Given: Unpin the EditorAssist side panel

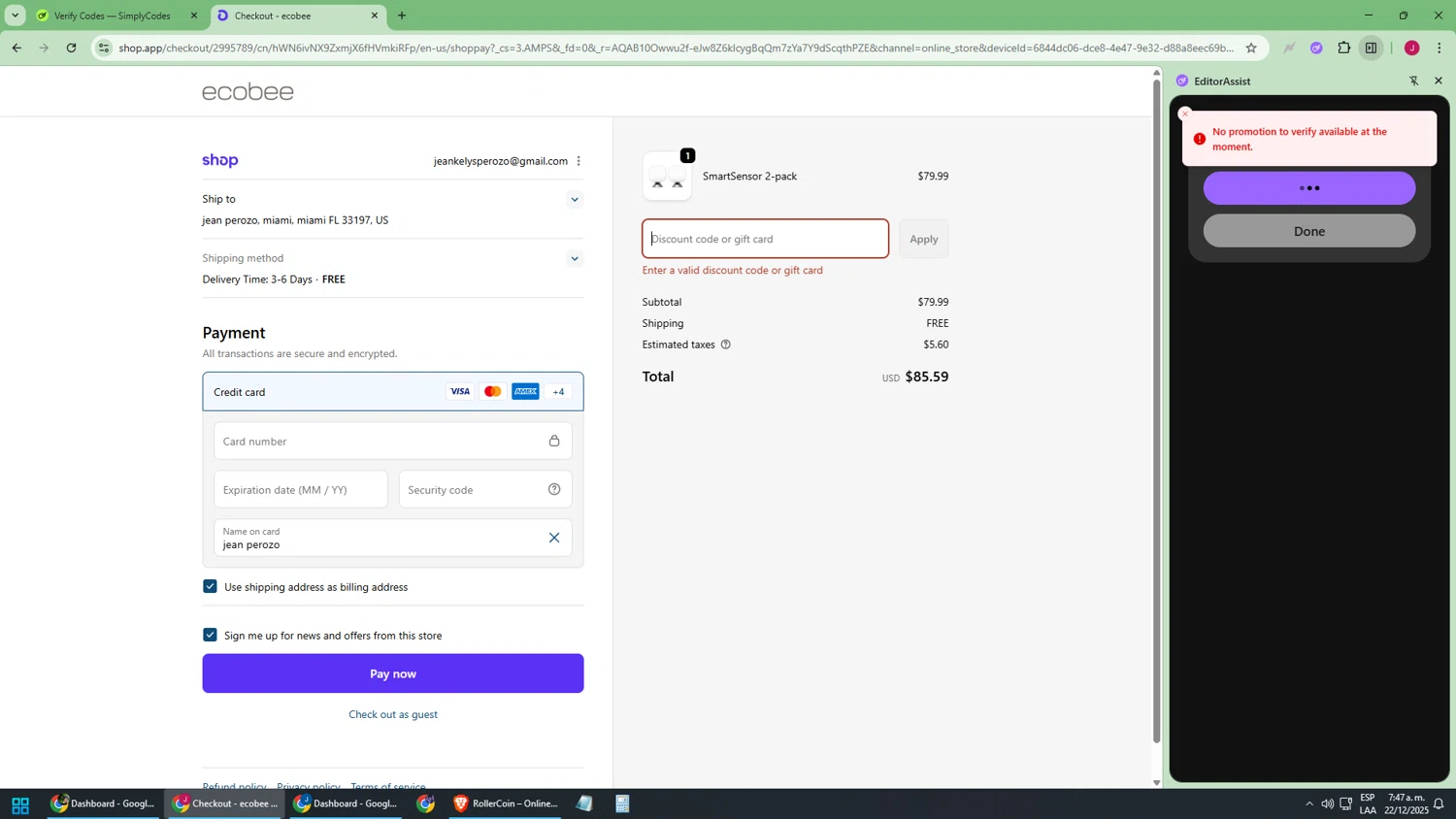Looking at the screenshot, I should [x=1414, y=81].
